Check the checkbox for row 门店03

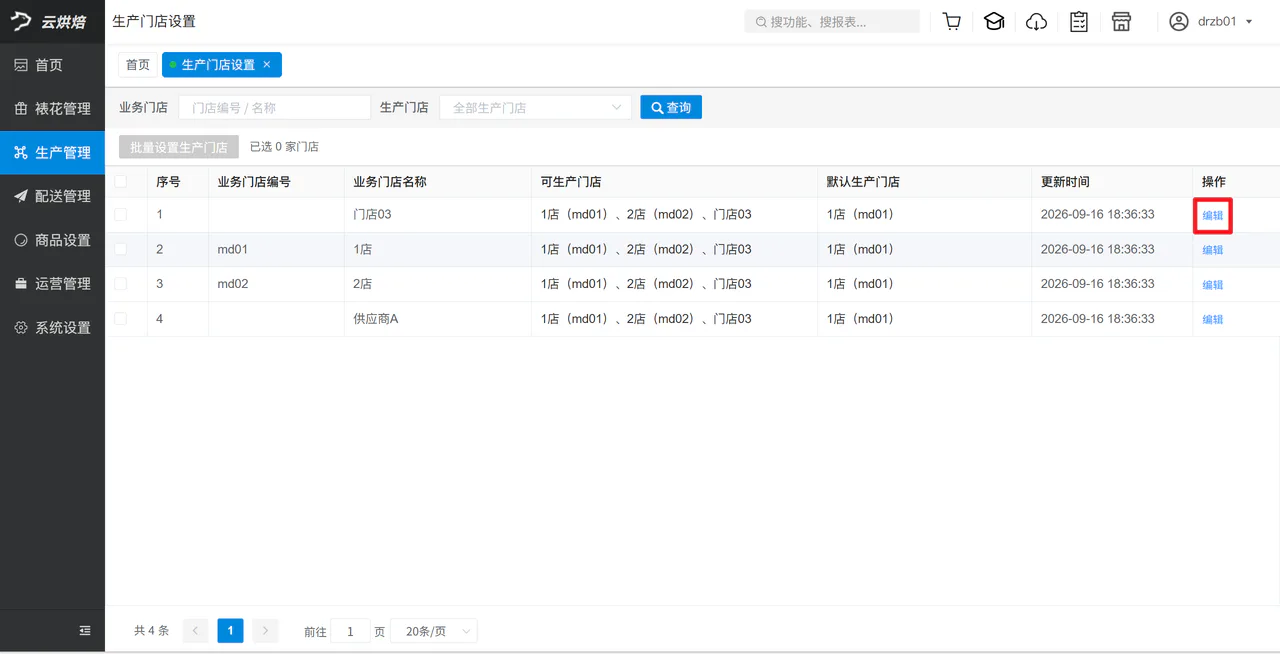pyautogui.click(x=120, y=214)
